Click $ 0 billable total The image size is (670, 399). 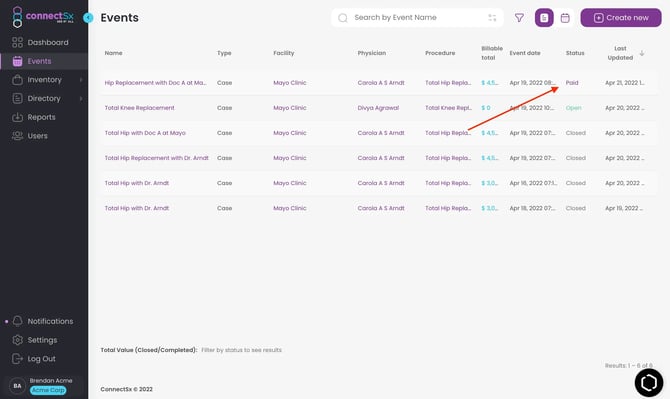pyautogui.click(x=486, y=108)
